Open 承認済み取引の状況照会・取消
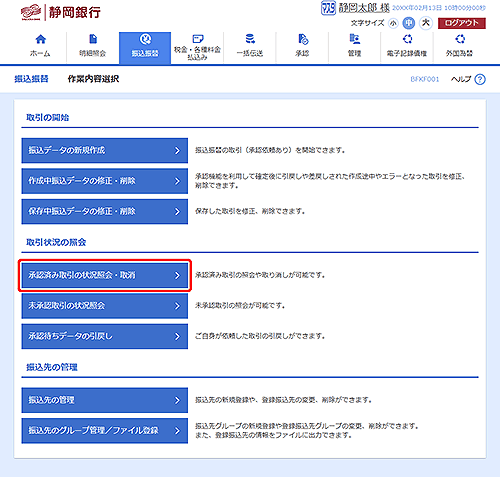This screenshot has height=477, width=500. point(105,275)
